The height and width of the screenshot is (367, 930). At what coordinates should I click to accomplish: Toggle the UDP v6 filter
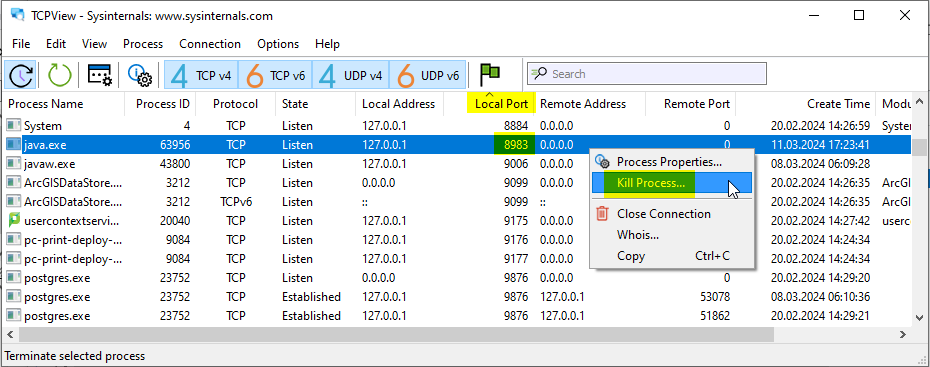(427, 75)
